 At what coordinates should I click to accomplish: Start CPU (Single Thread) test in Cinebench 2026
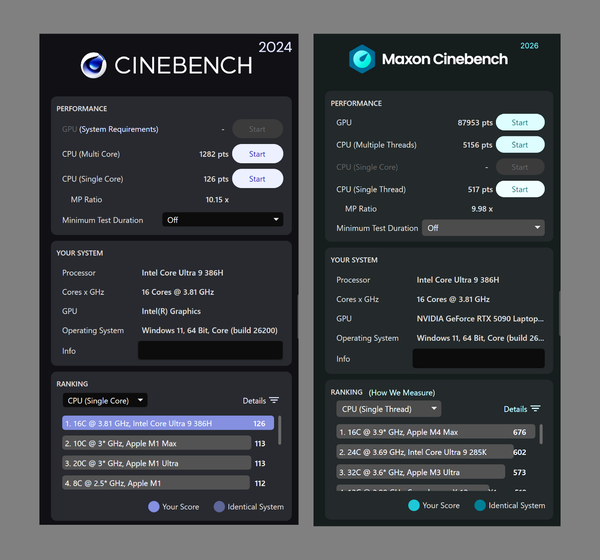click(x=520, y=189)
